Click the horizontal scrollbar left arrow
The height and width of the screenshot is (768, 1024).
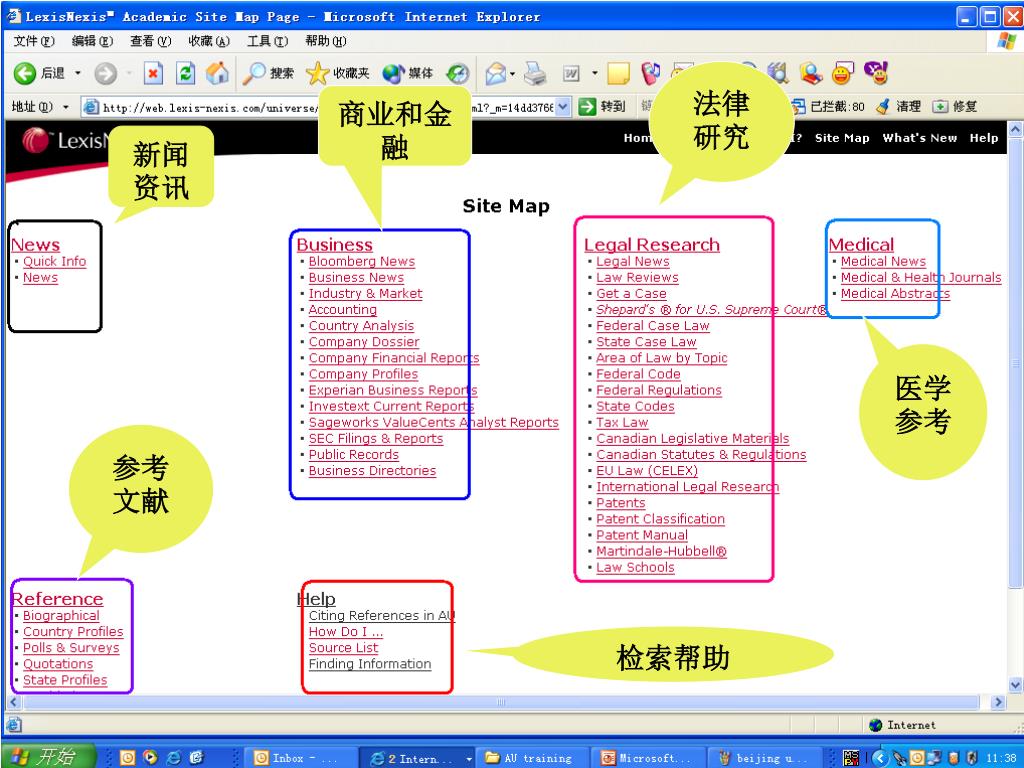(x=13, y=702)
